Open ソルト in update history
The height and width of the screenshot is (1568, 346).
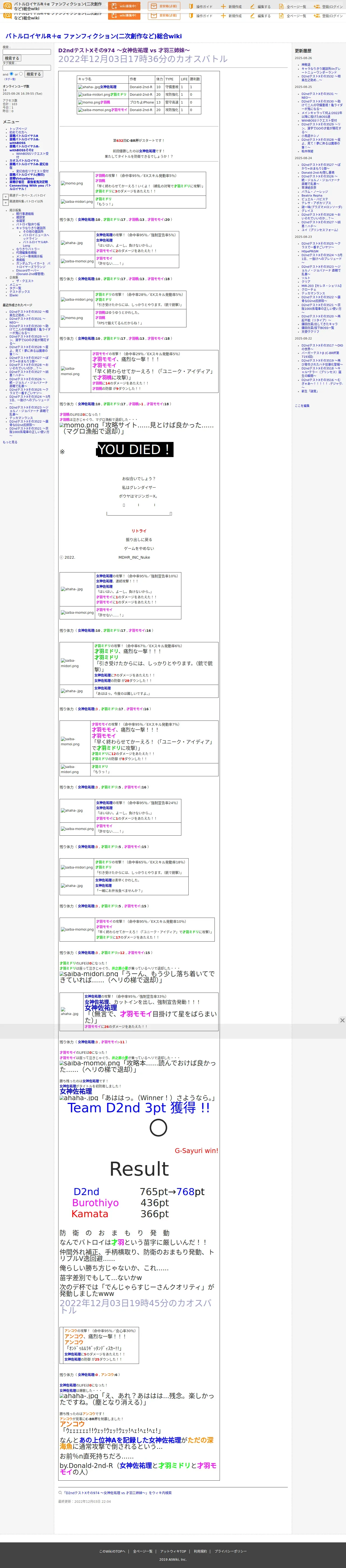[306, 278]
